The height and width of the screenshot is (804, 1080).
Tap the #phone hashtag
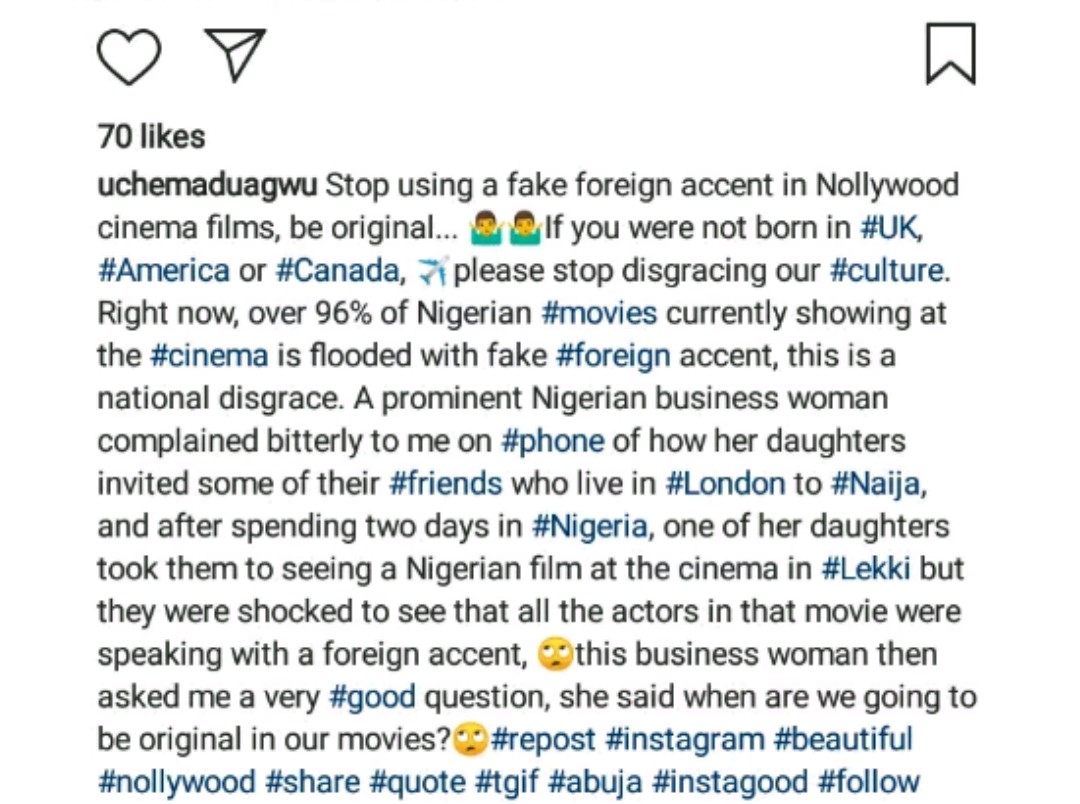[552, 441]
